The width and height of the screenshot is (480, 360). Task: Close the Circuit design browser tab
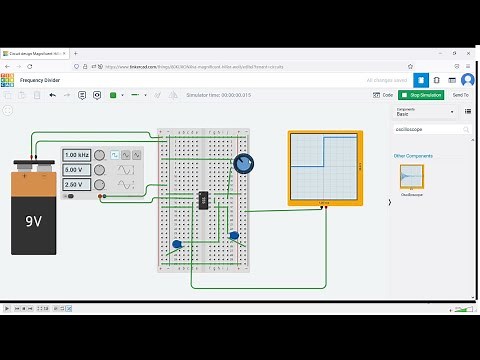coord(64,53)
